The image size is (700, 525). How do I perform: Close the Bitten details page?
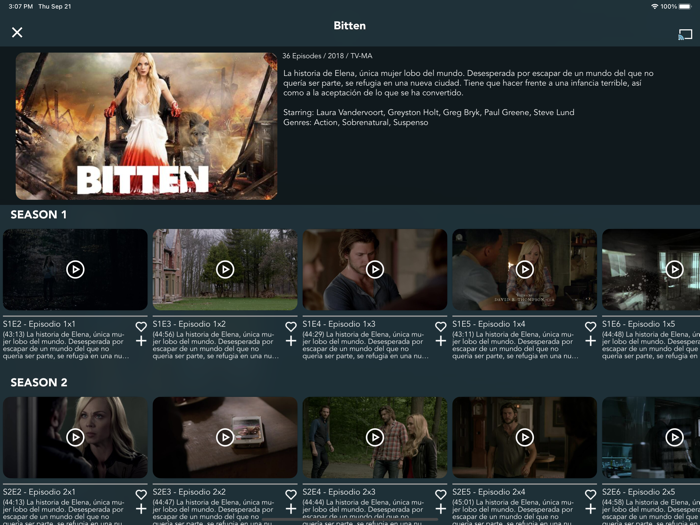pos(17,32)
